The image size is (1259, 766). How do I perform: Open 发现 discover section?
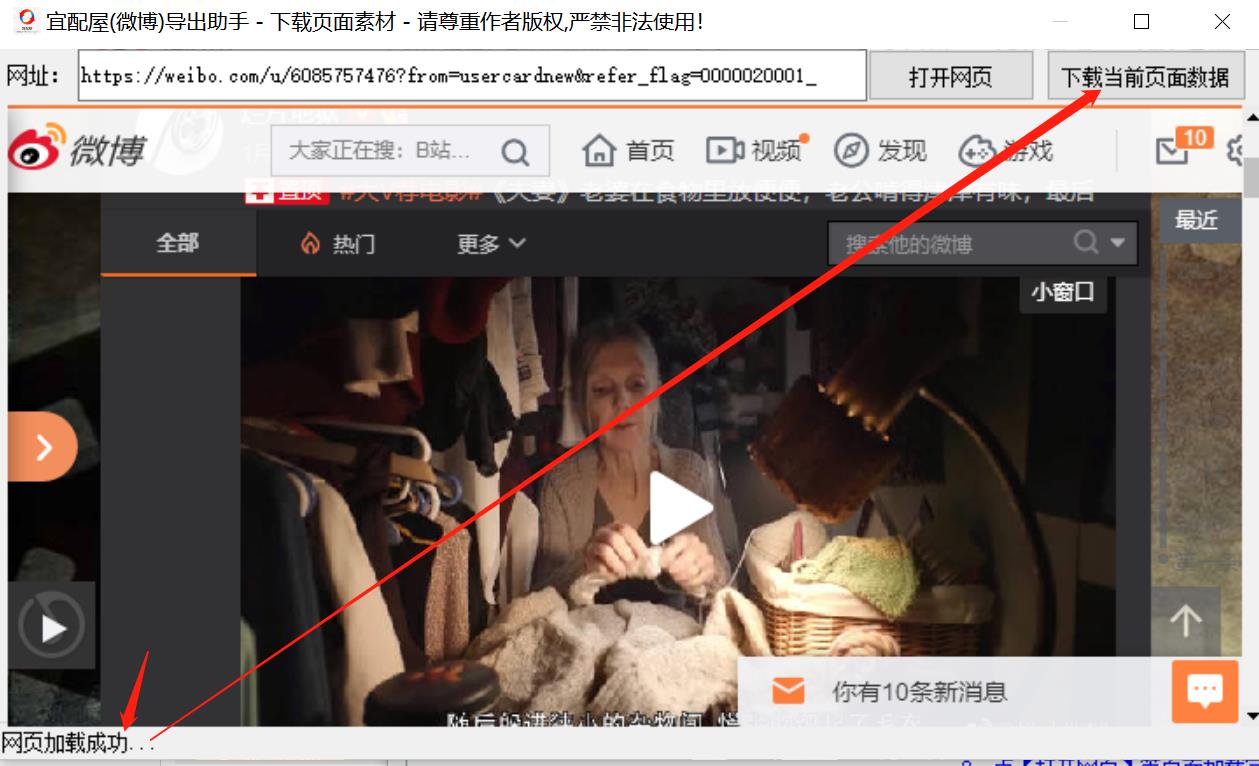point(880,151)
